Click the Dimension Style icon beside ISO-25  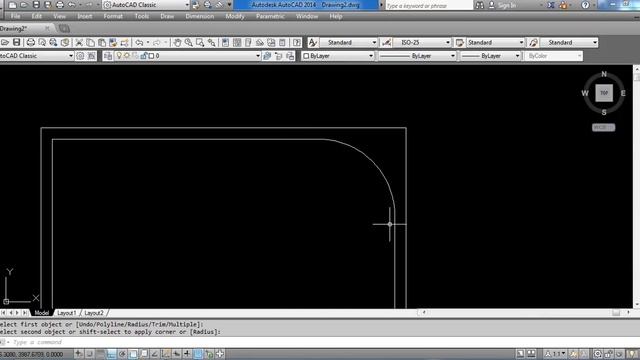[386, 42]
